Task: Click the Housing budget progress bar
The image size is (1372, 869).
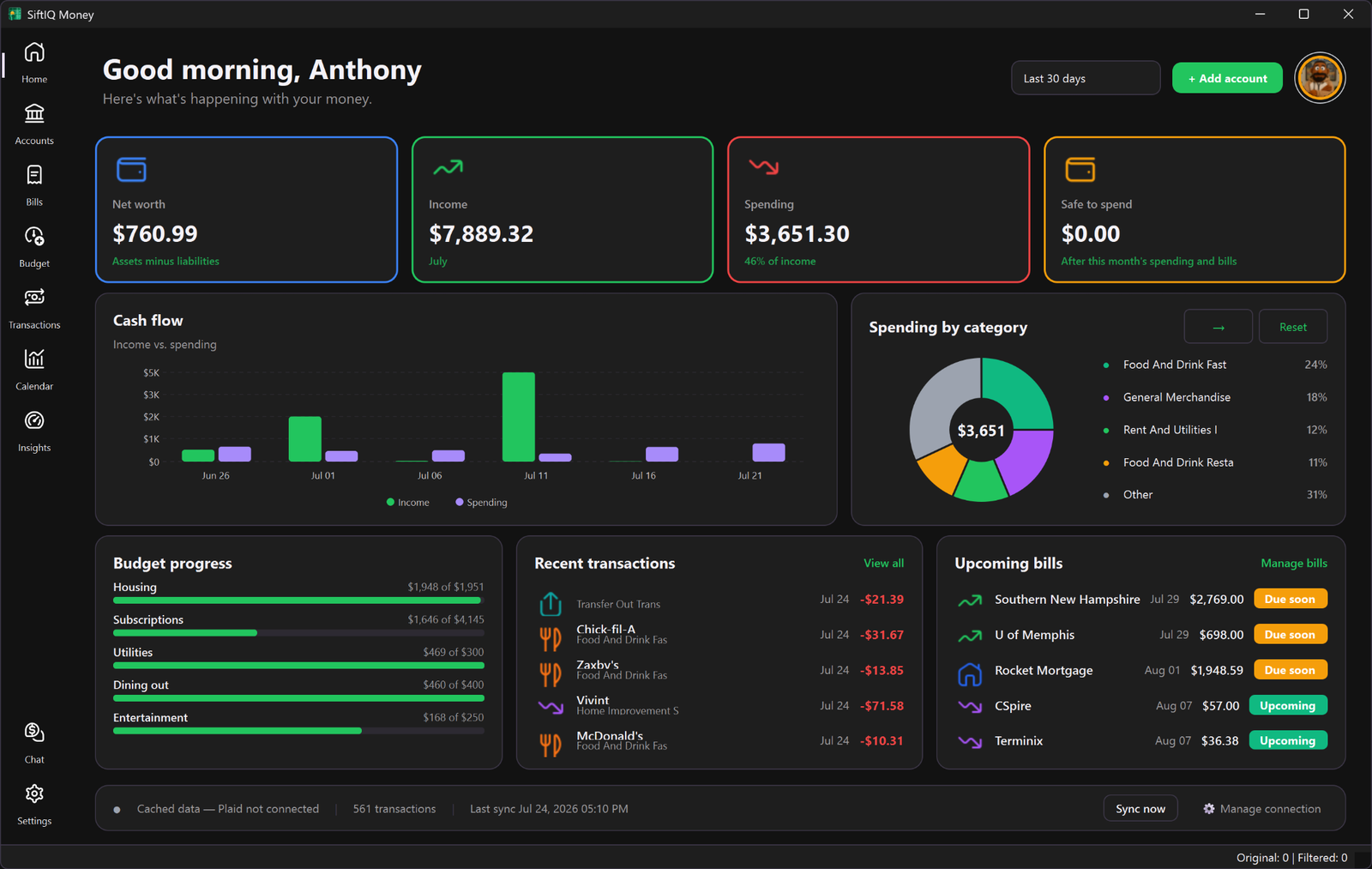Action: tap(298, 600)
